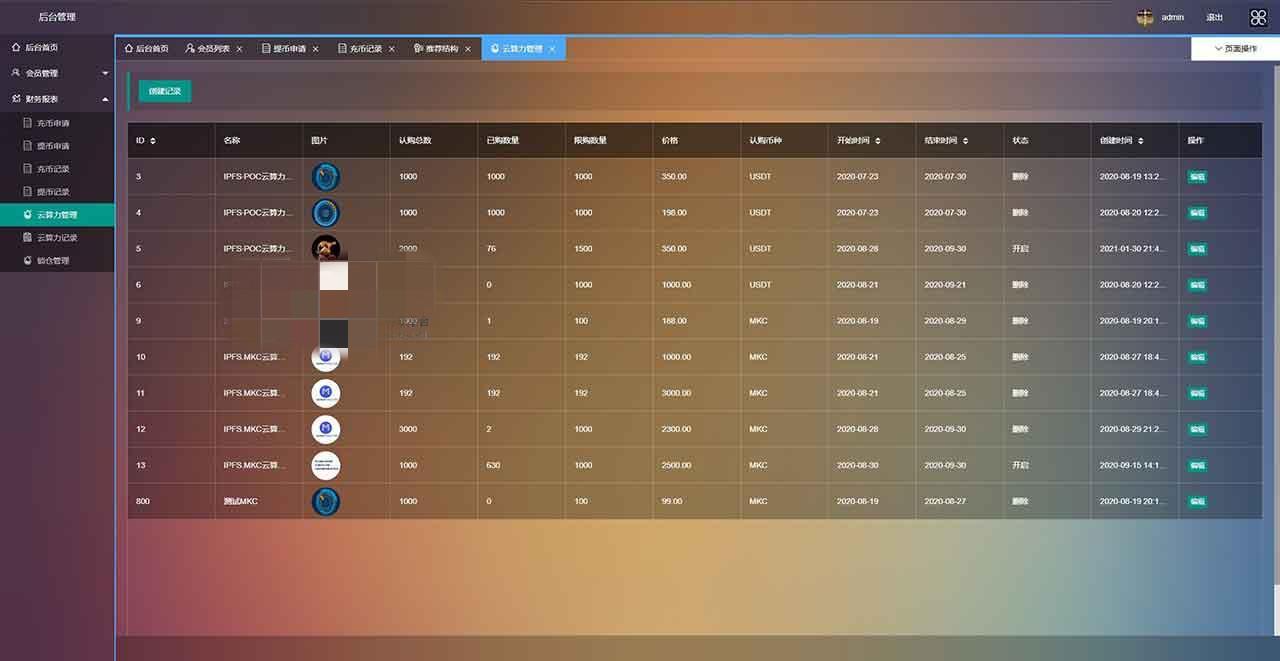Click the 创建记录 button
This screenshot has height=661, width=1280.
click(165, 91)
